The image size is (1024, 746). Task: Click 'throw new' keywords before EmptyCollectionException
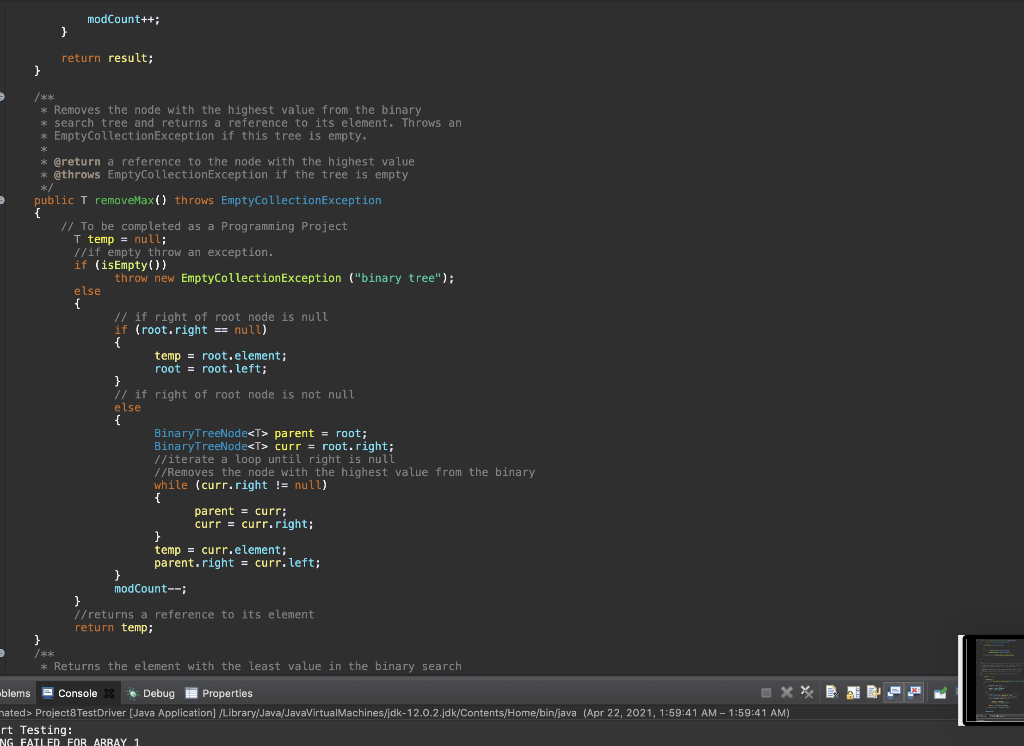[x=144, y=278]
